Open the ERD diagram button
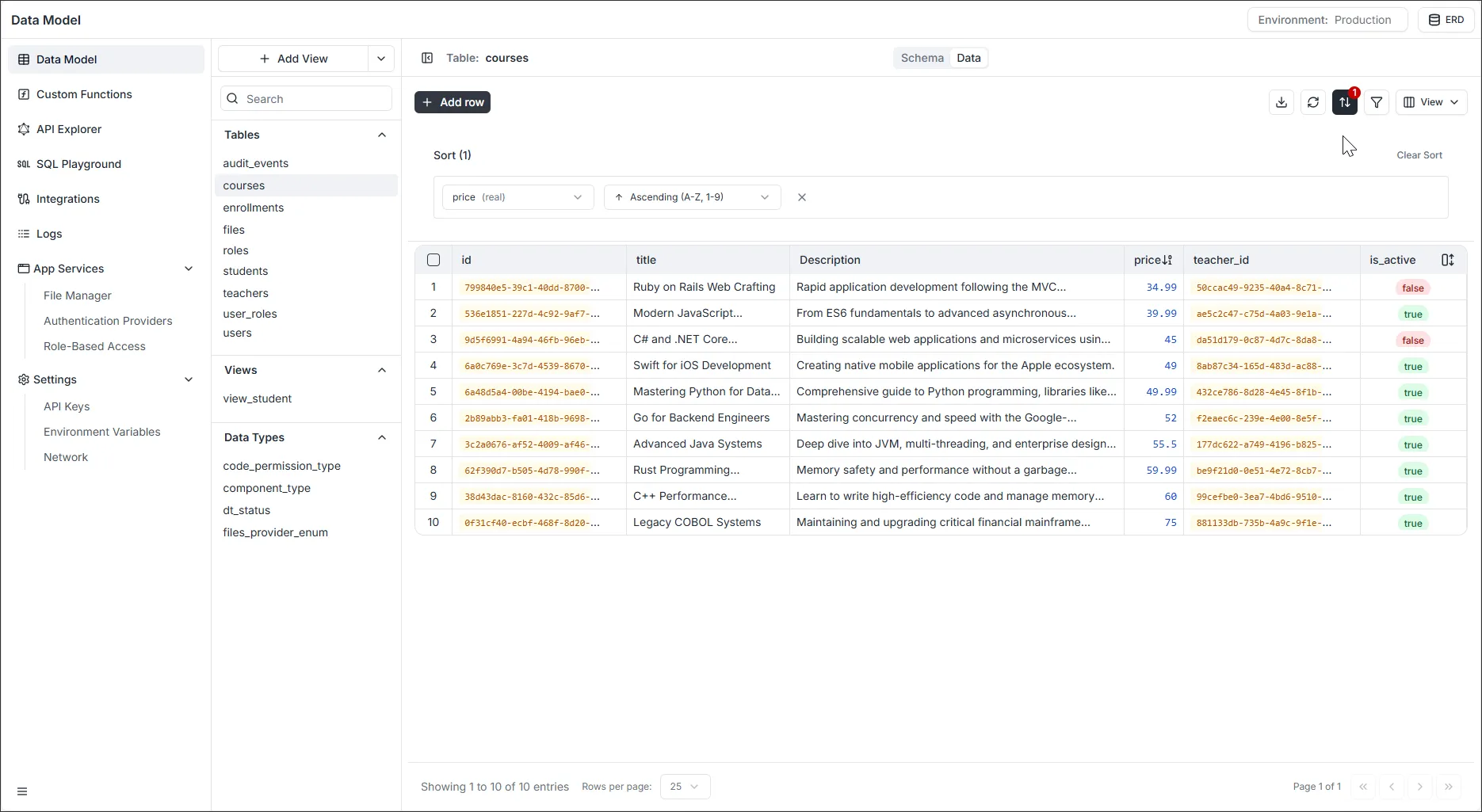The height and width of the screenshot is (812, 1482). click(x=1446, y=20)
